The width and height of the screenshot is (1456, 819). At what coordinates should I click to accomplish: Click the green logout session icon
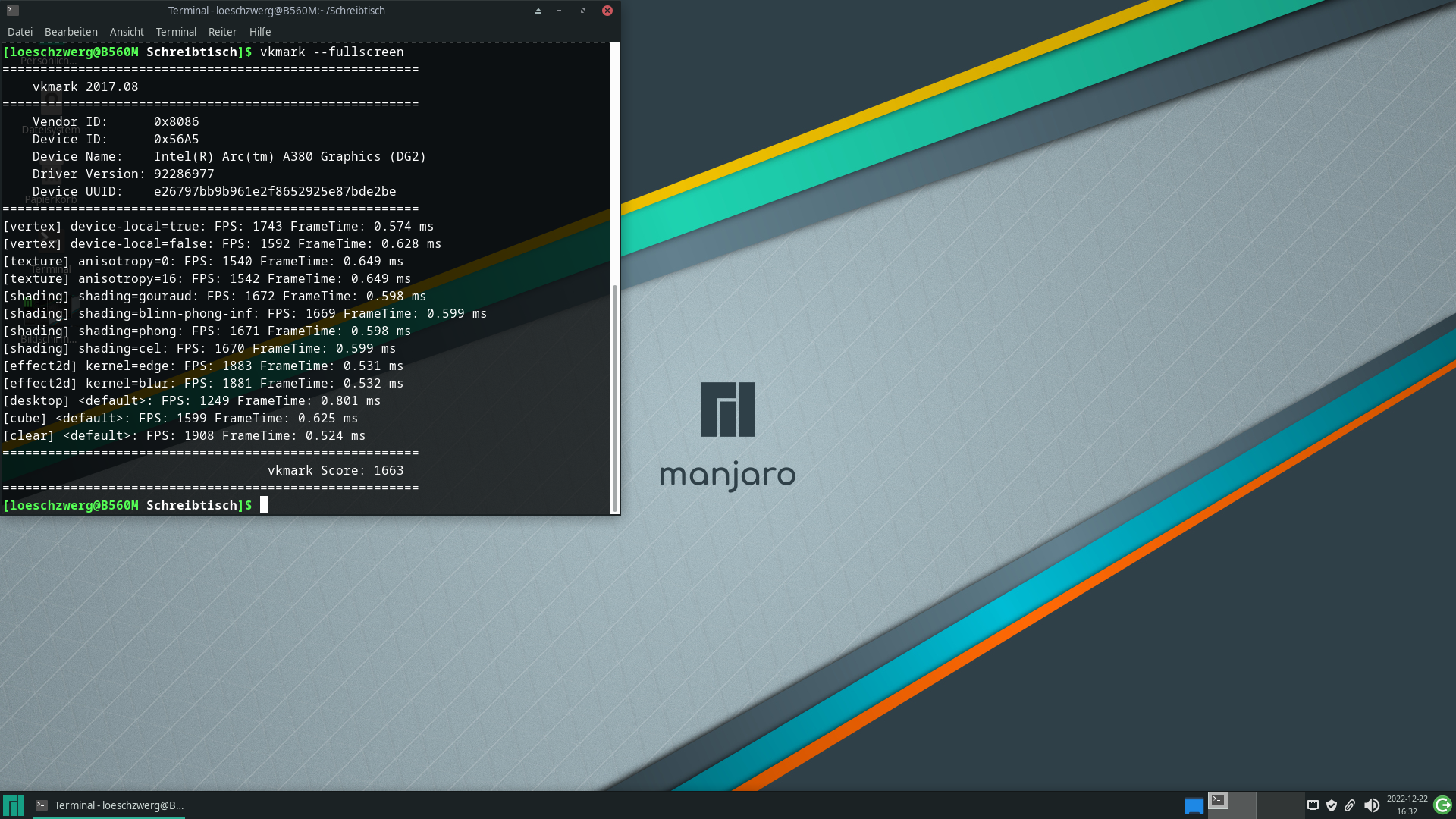[x=1442, y=805]
